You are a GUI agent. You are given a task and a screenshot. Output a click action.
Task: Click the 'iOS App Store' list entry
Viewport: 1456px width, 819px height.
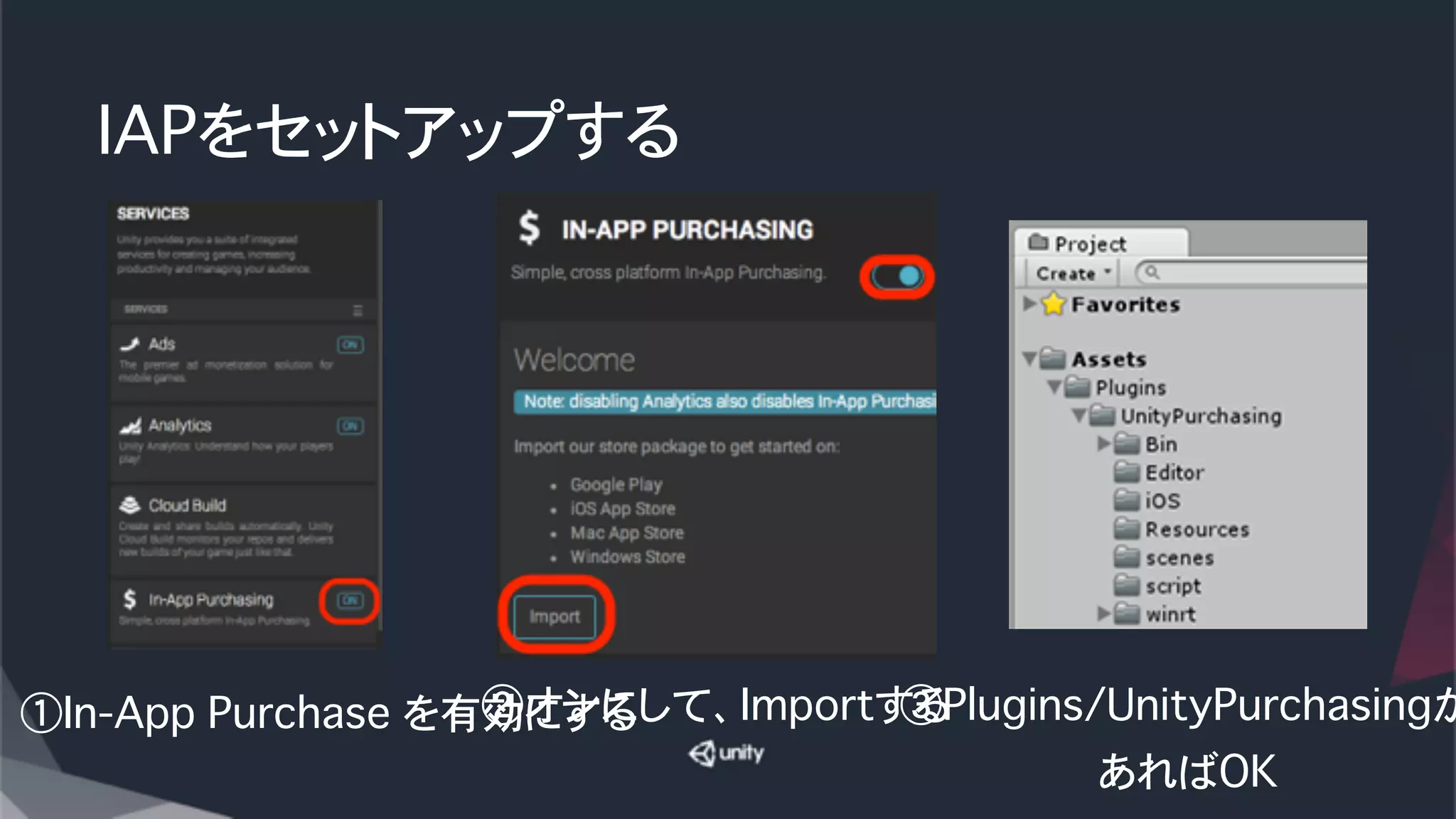point(623,509)
